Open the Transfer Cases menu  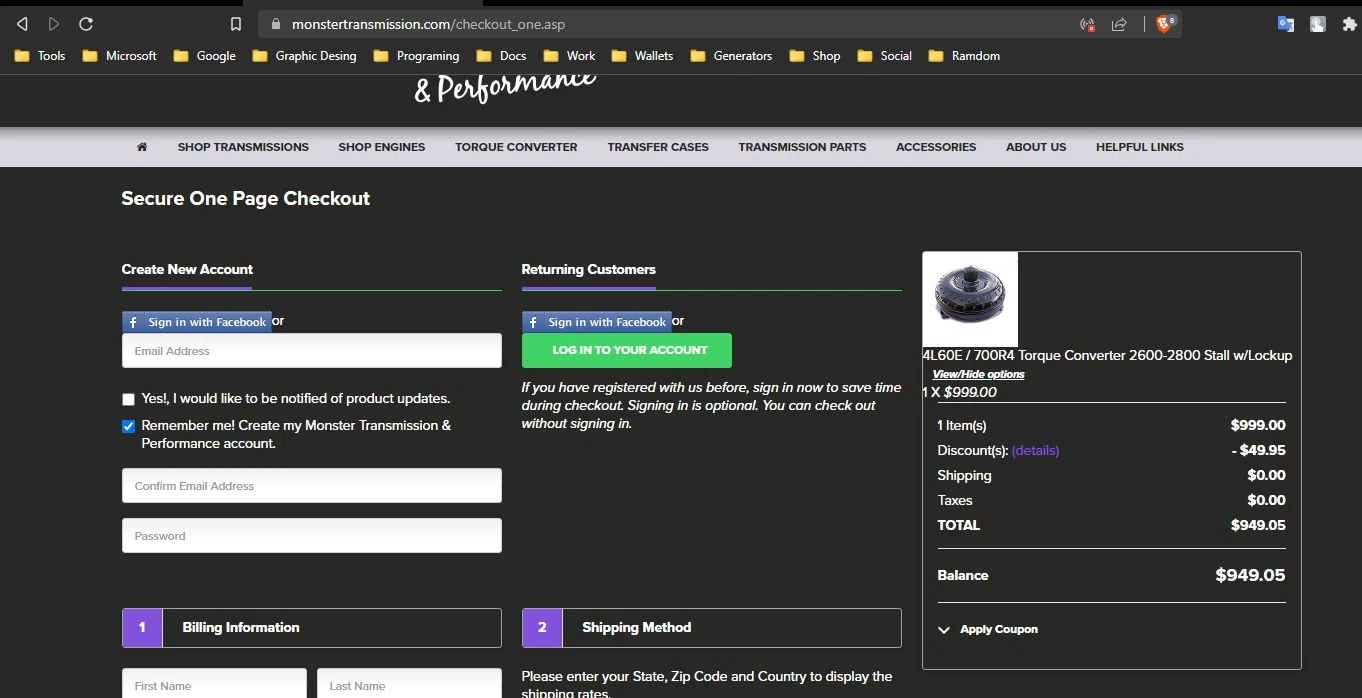coord(658,147)
